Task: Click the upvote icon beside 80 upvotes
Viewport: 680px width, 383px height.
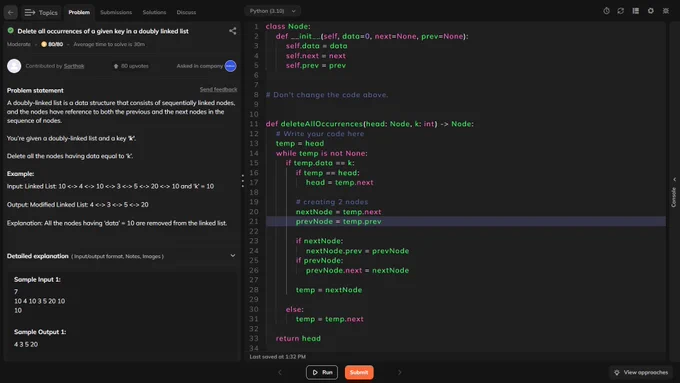Action: point(116,66)
